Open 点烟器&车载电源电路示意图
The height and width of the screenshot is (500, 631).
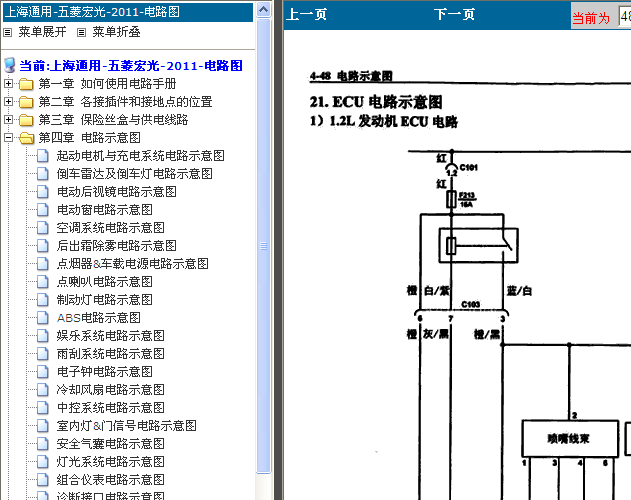pos(132,264)
